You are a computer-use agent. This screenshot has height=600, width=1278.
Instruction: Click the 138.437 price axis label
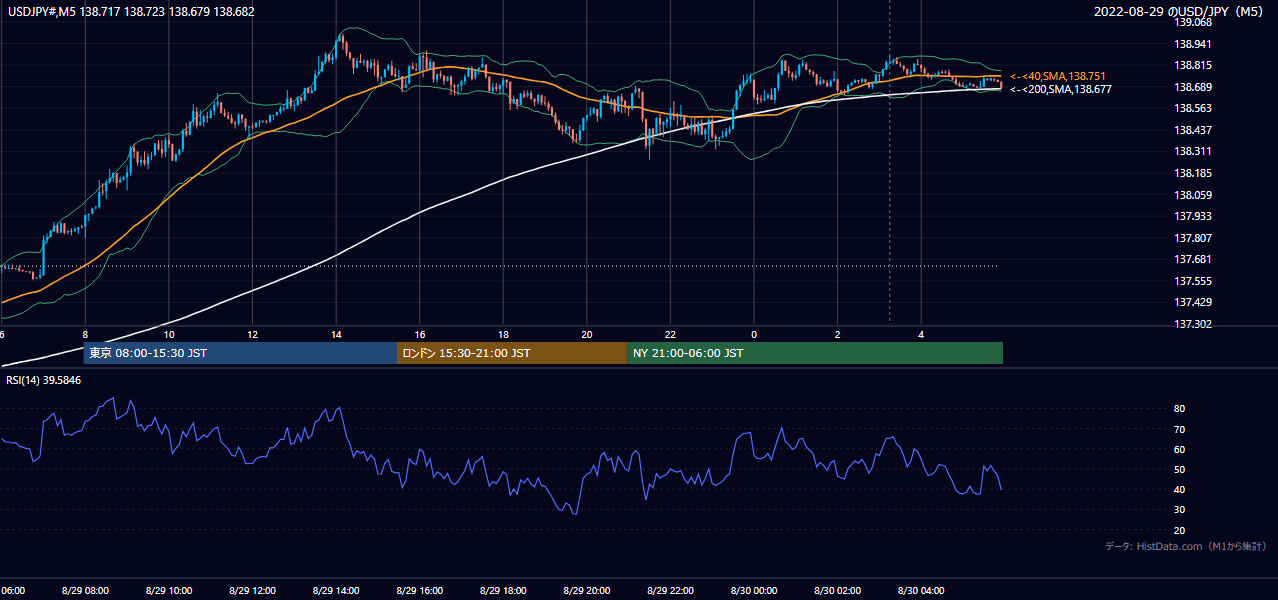point(1192,130)
